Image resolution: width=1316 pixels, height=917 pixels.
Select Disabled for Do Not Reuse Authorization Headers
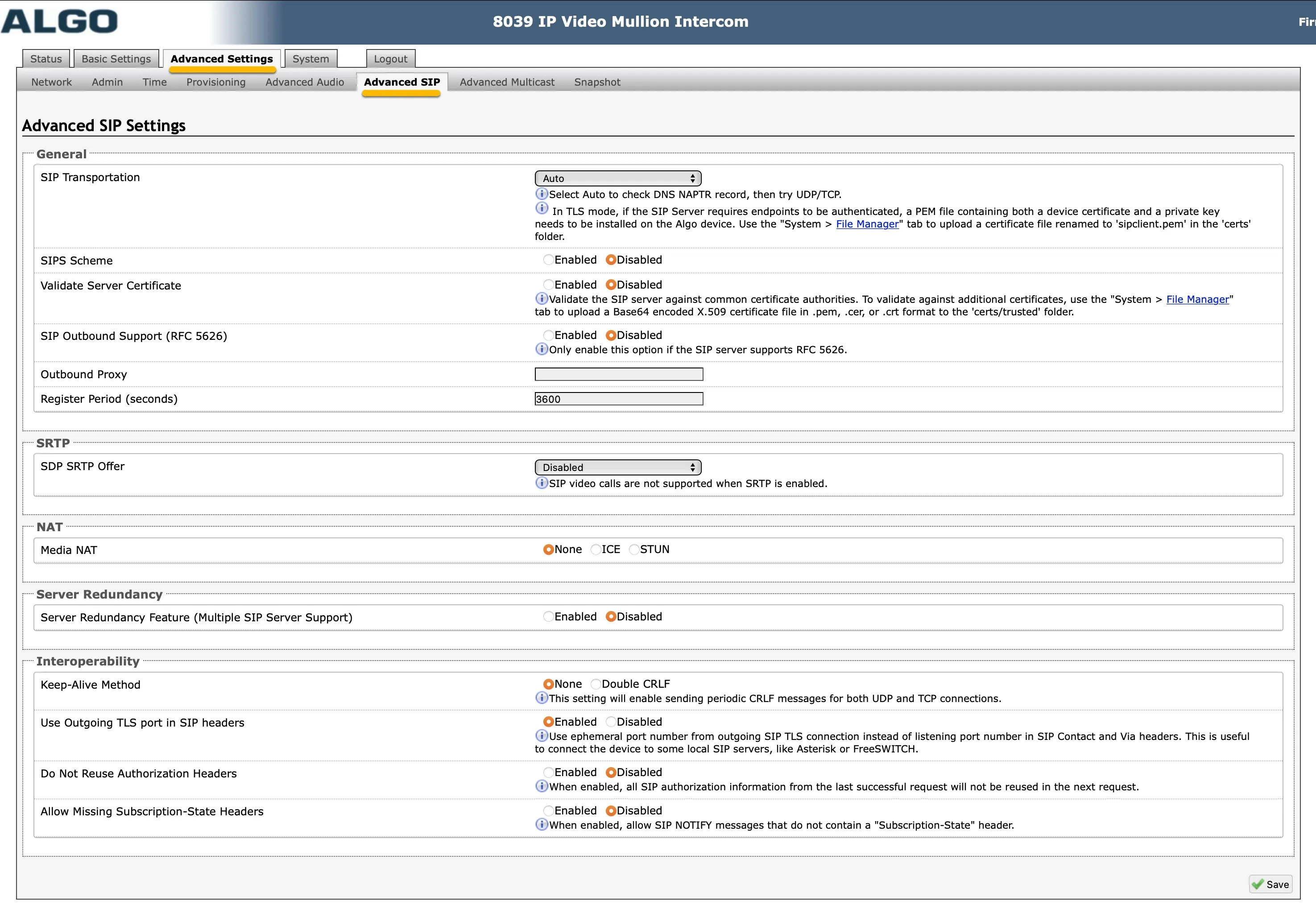(610, 772)
